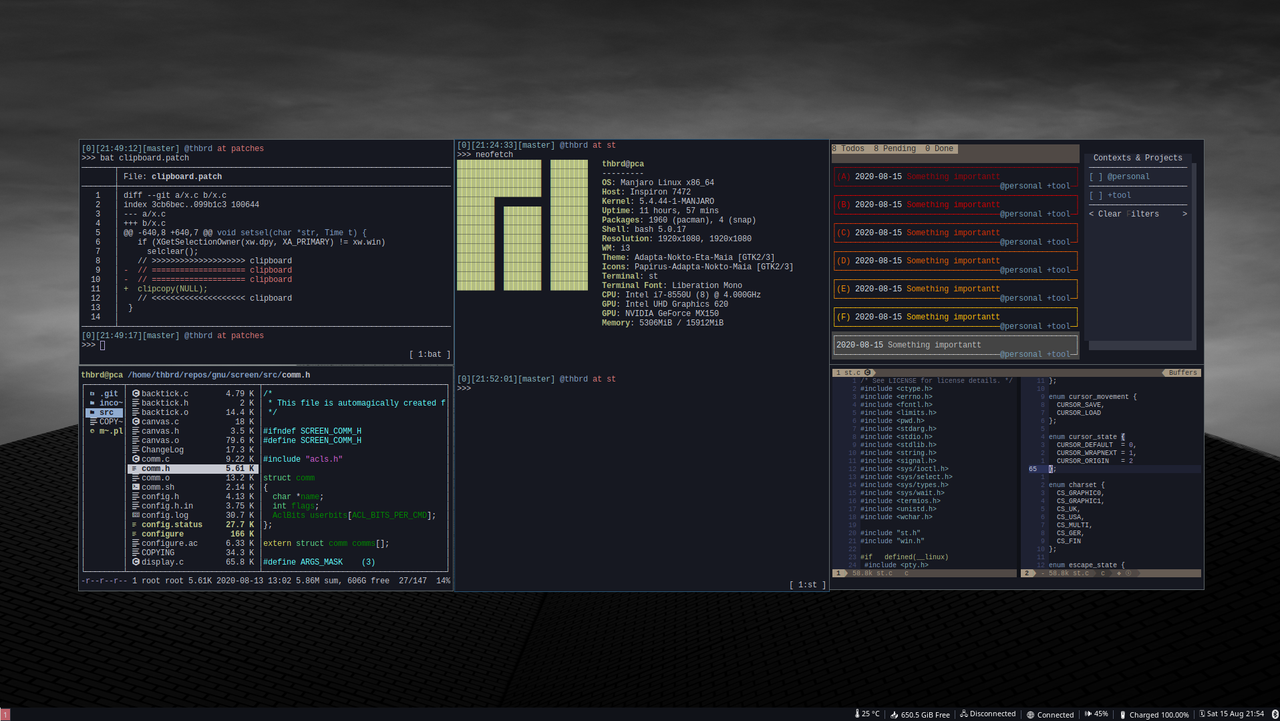Screen dimensions: 1280x721
Task: Select config.status file in ranger
Action: point(193,524)
